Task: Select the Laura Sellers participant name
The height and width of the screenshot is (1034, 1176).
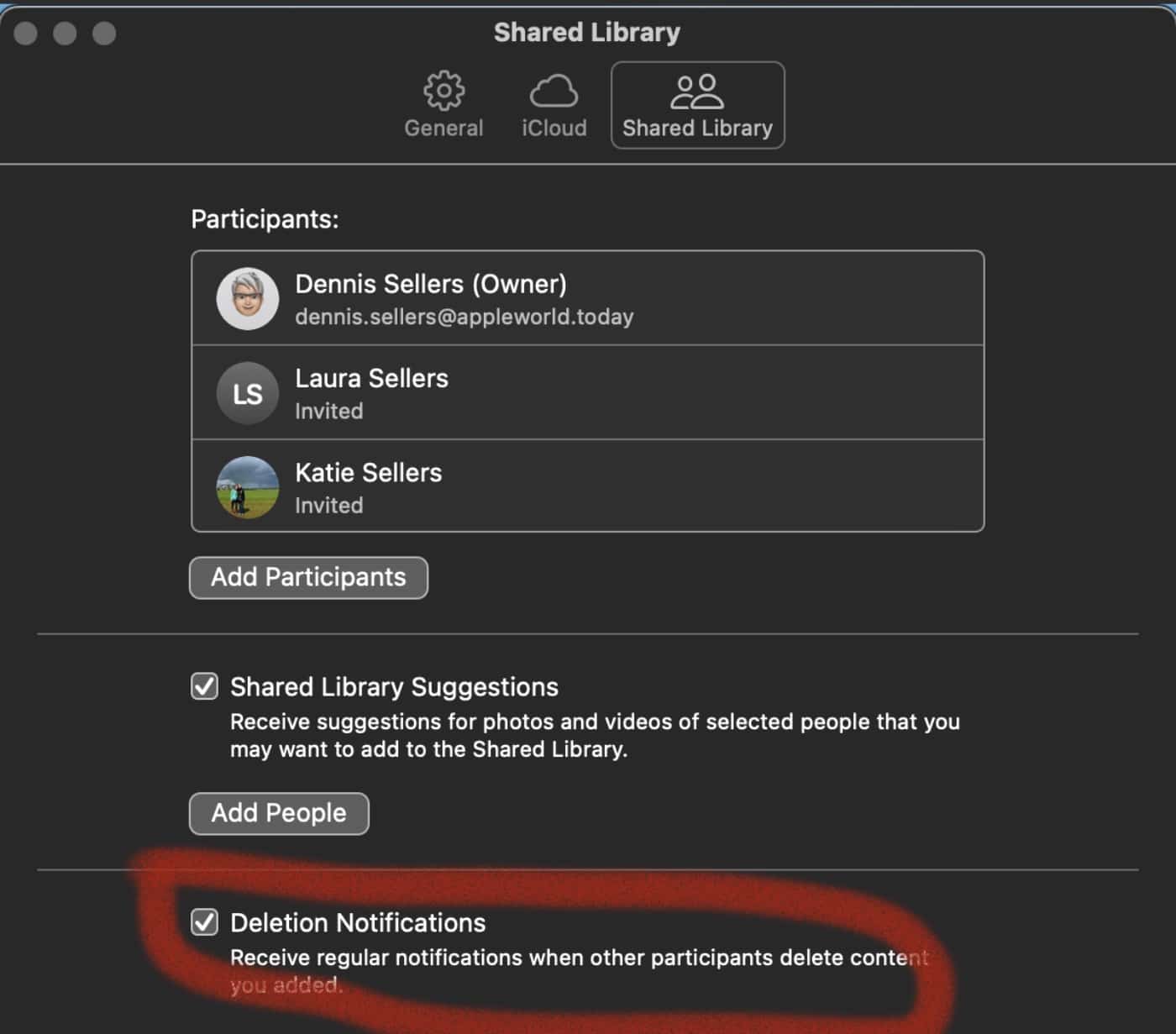Action: 371,379
